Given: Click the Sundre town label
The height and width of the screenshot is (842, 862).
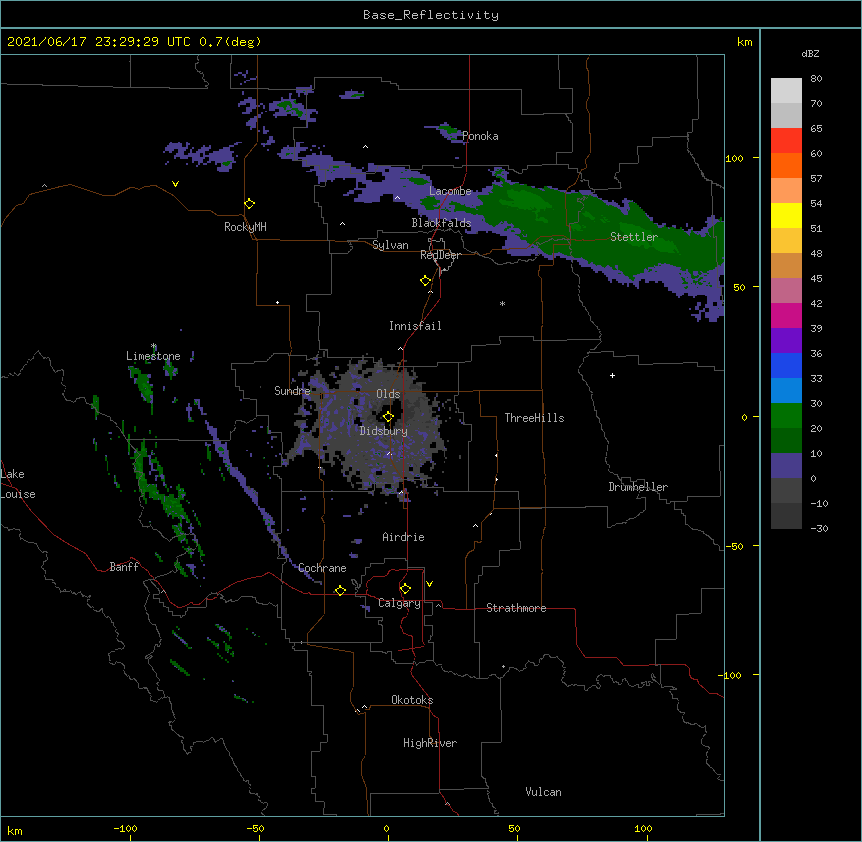Looking at the screenshot, I should (x=292, y=391).
